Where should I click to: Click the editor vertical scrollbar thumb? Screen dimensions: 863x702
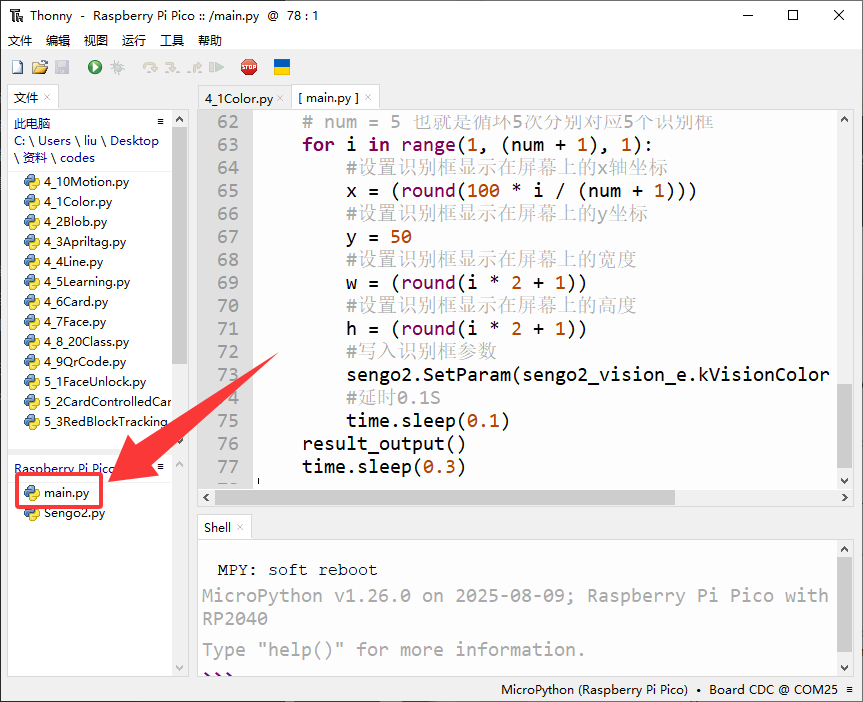point(844,426)
